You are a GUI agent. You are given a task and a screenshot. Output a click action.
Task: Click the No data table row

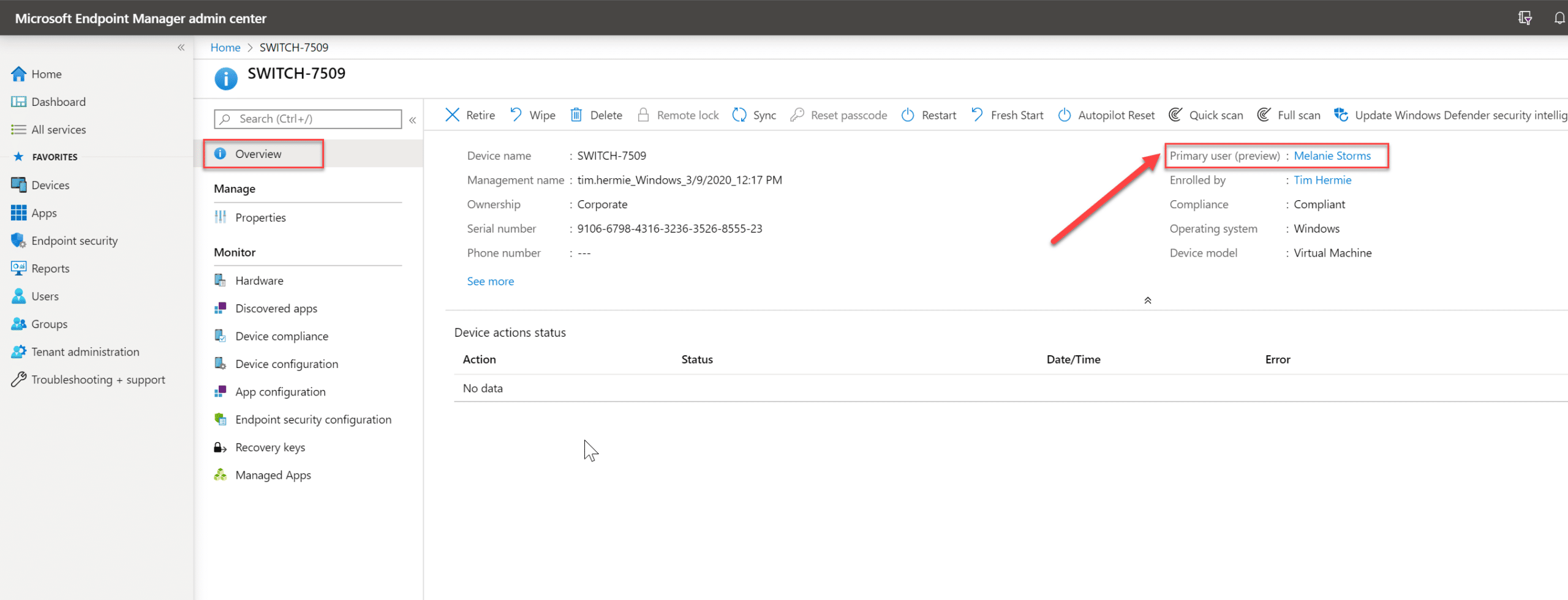(x=1011, y=388)
